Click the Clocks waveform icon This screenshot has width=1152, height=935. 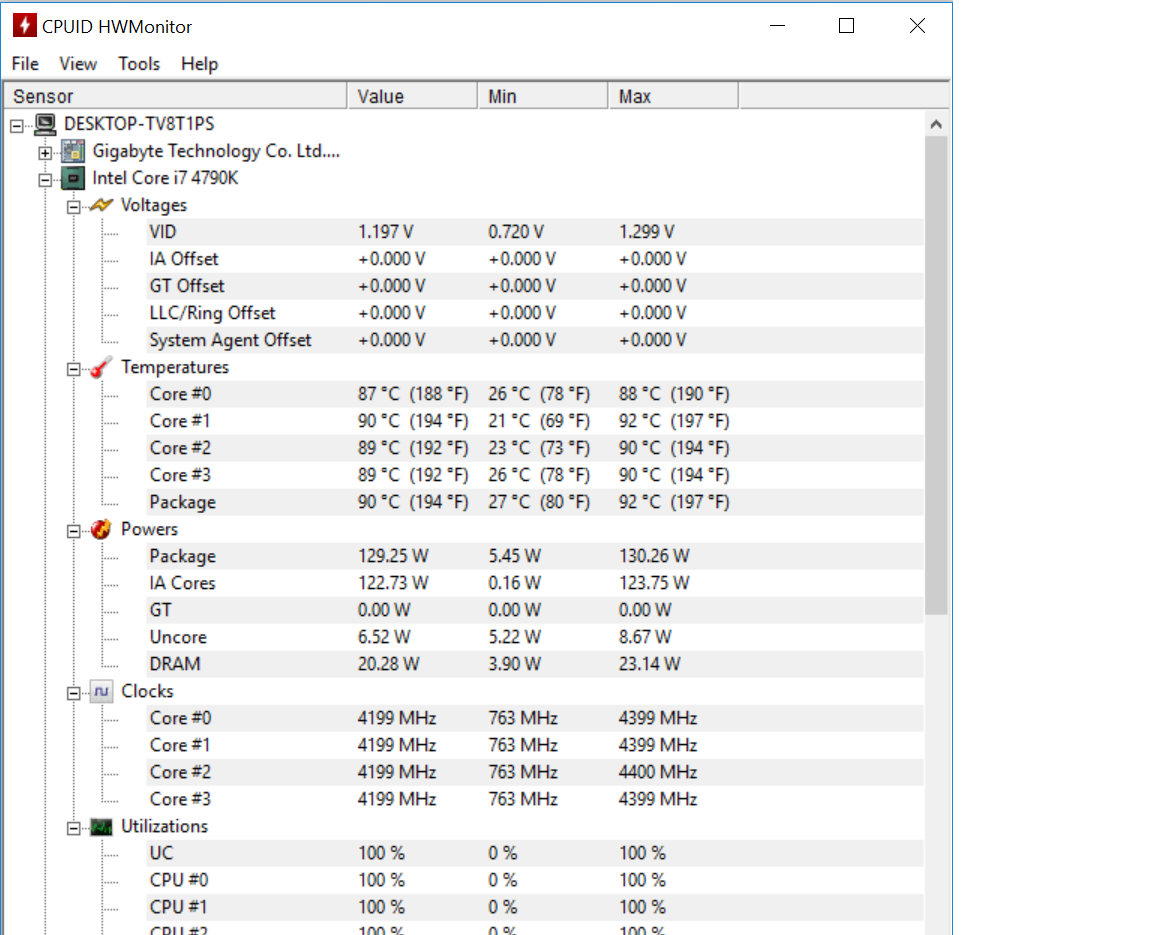coord(101,691)
